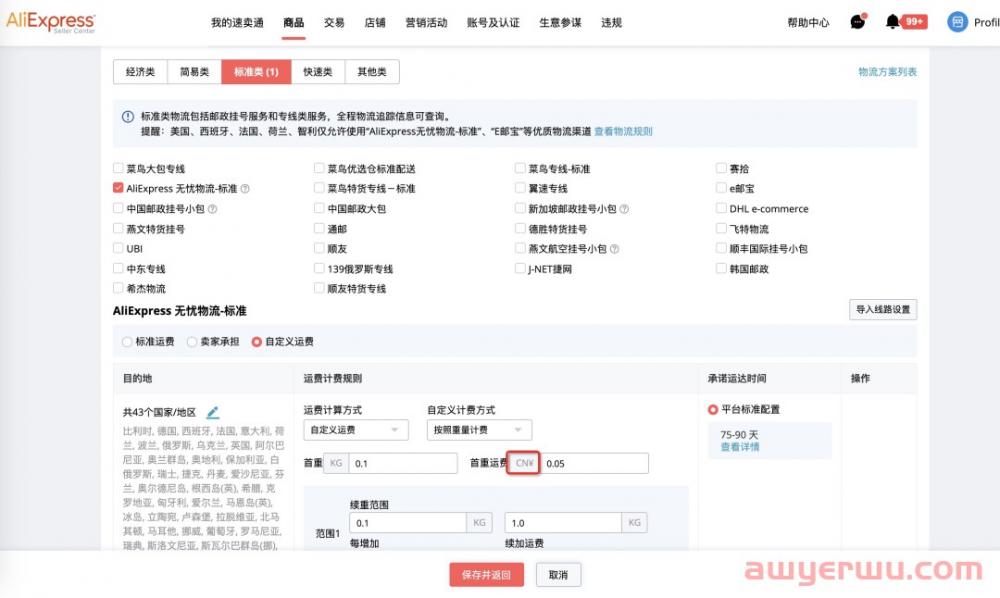1000x598 pixels.
Task: Click the Profile avatar icon
Action: 957,22
